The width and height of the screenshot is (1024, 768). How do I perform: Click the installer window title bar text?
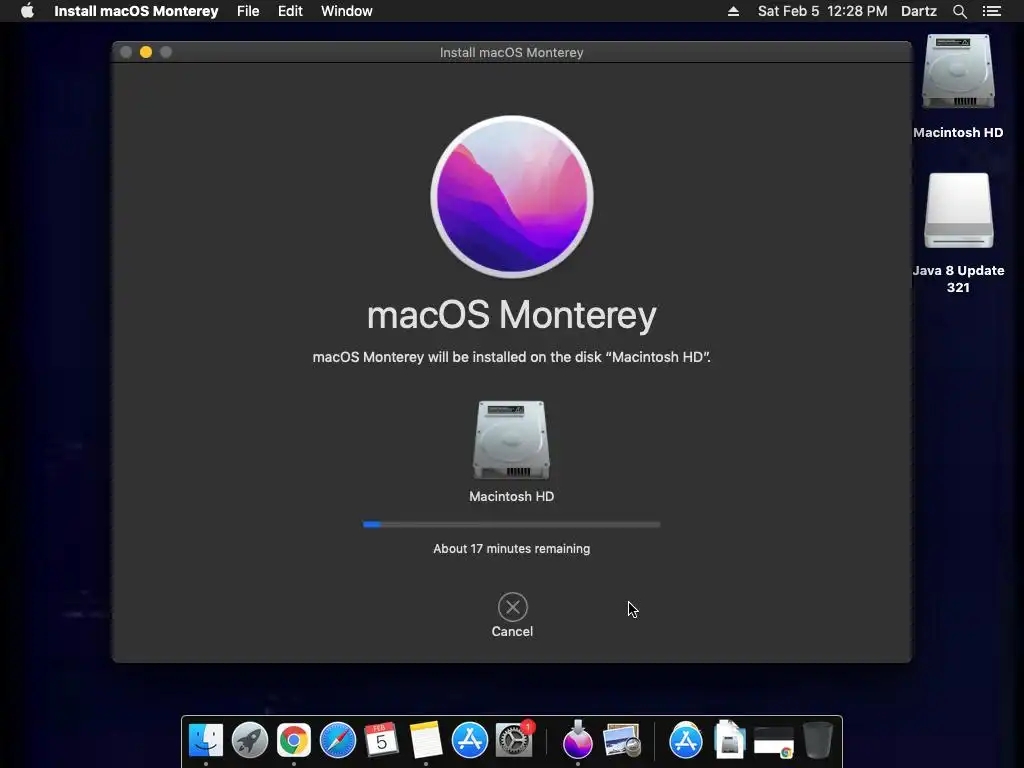pos(511,52)
